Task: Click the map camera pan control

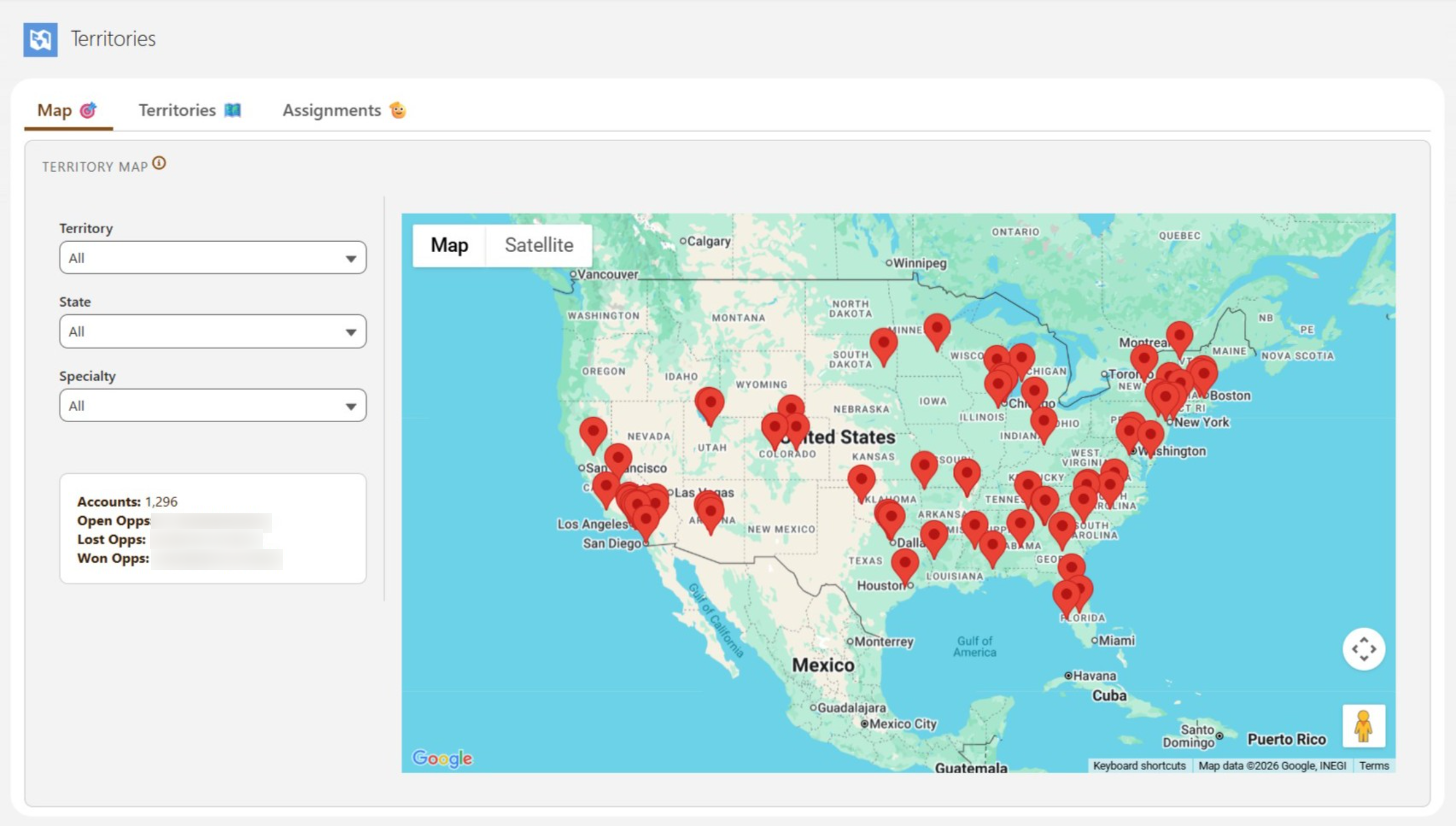Action: 1364,649
